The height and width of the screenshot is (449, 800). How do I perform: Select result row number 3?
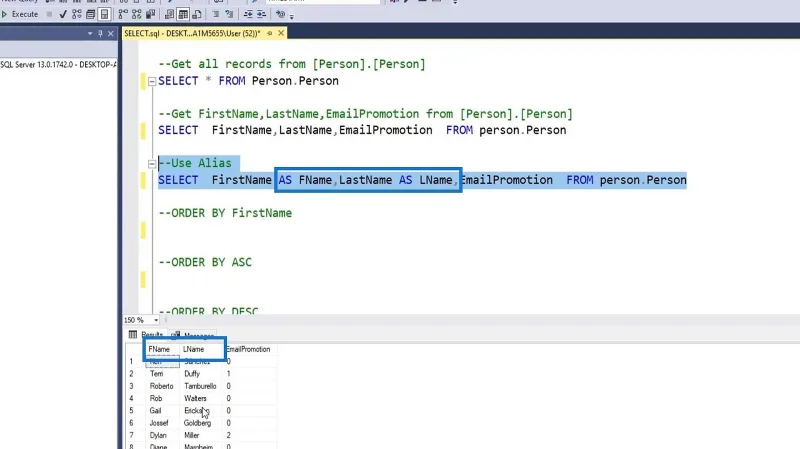tap(135, 386)
